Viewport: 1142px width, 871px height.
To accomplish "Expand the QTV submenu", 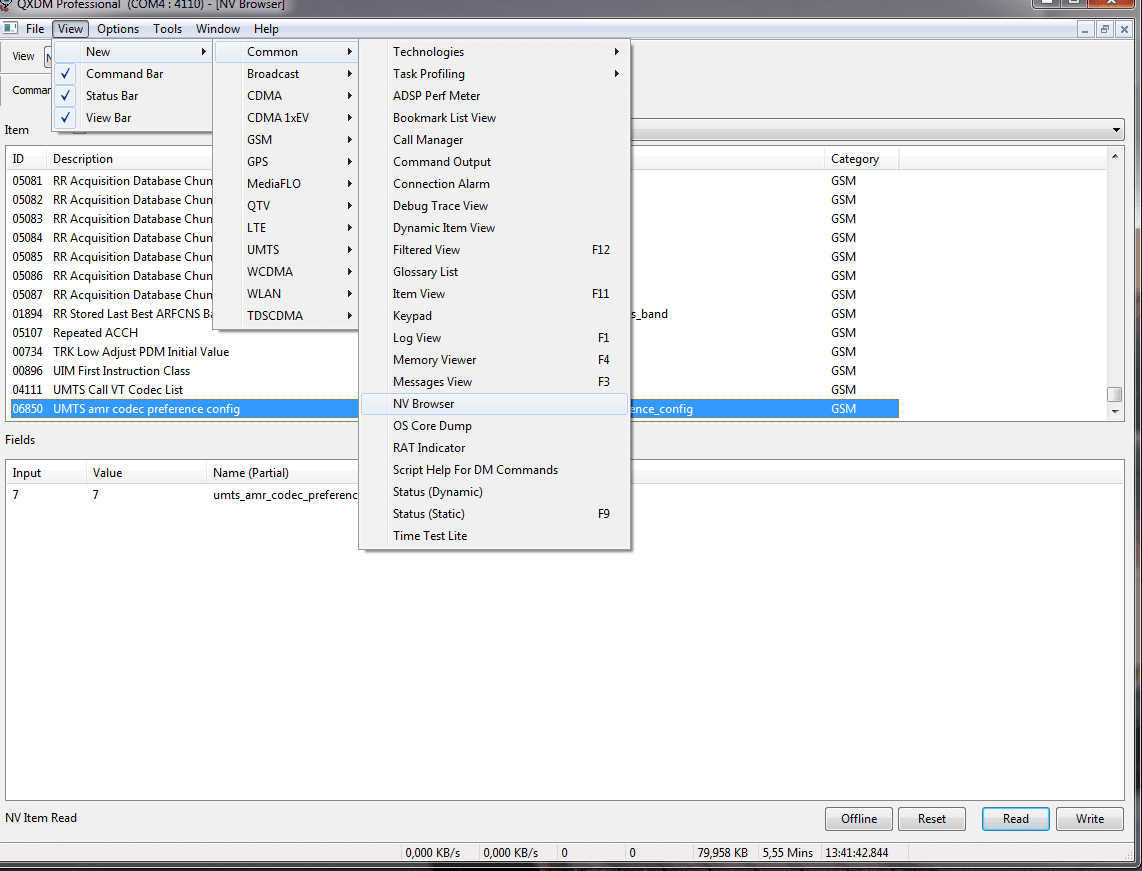I will [286, 205].
